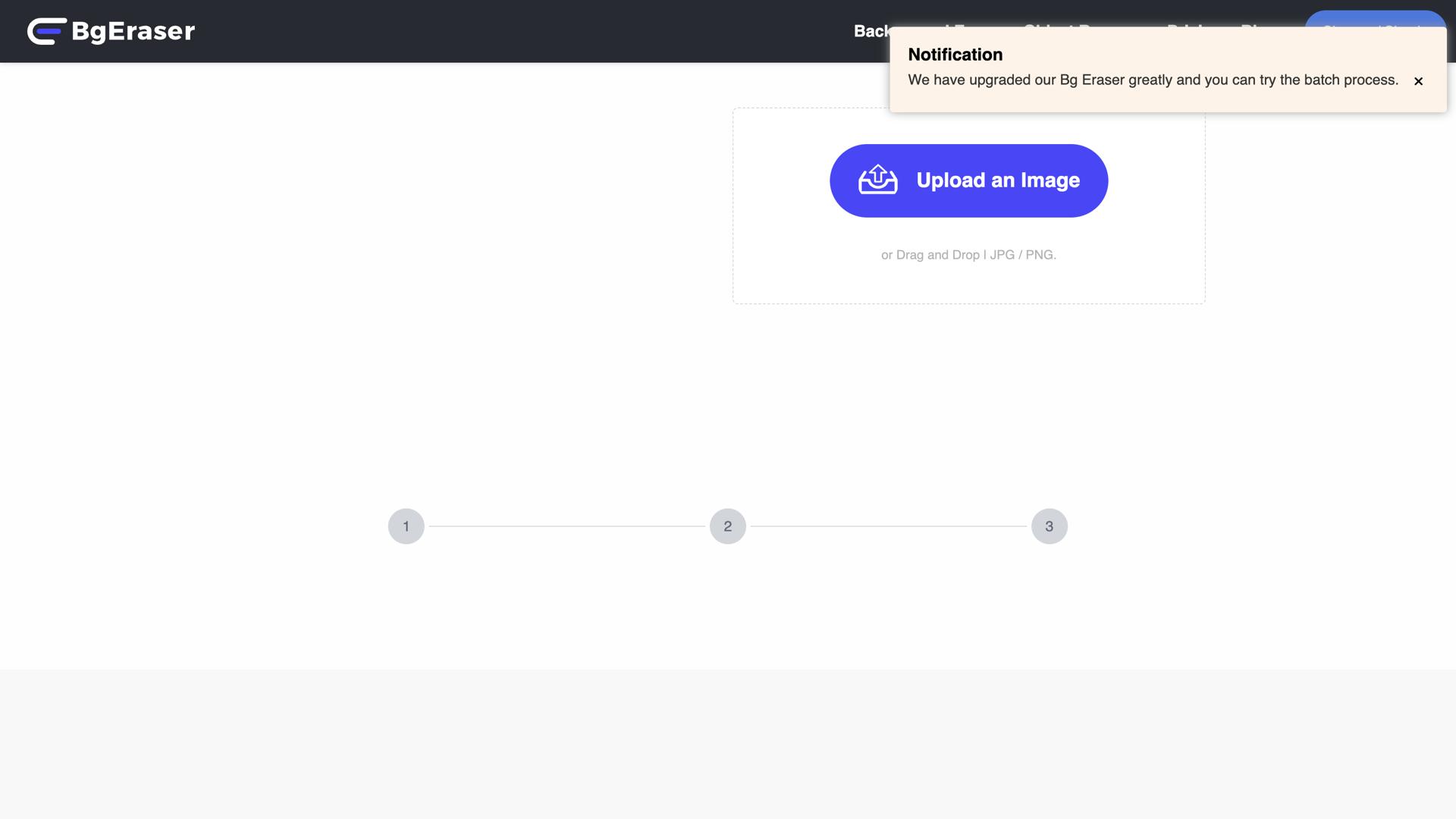This screenshot has width=1456, height=819.
Task: Click the connector line between steps 2 and 3
Action: [889, 526]
